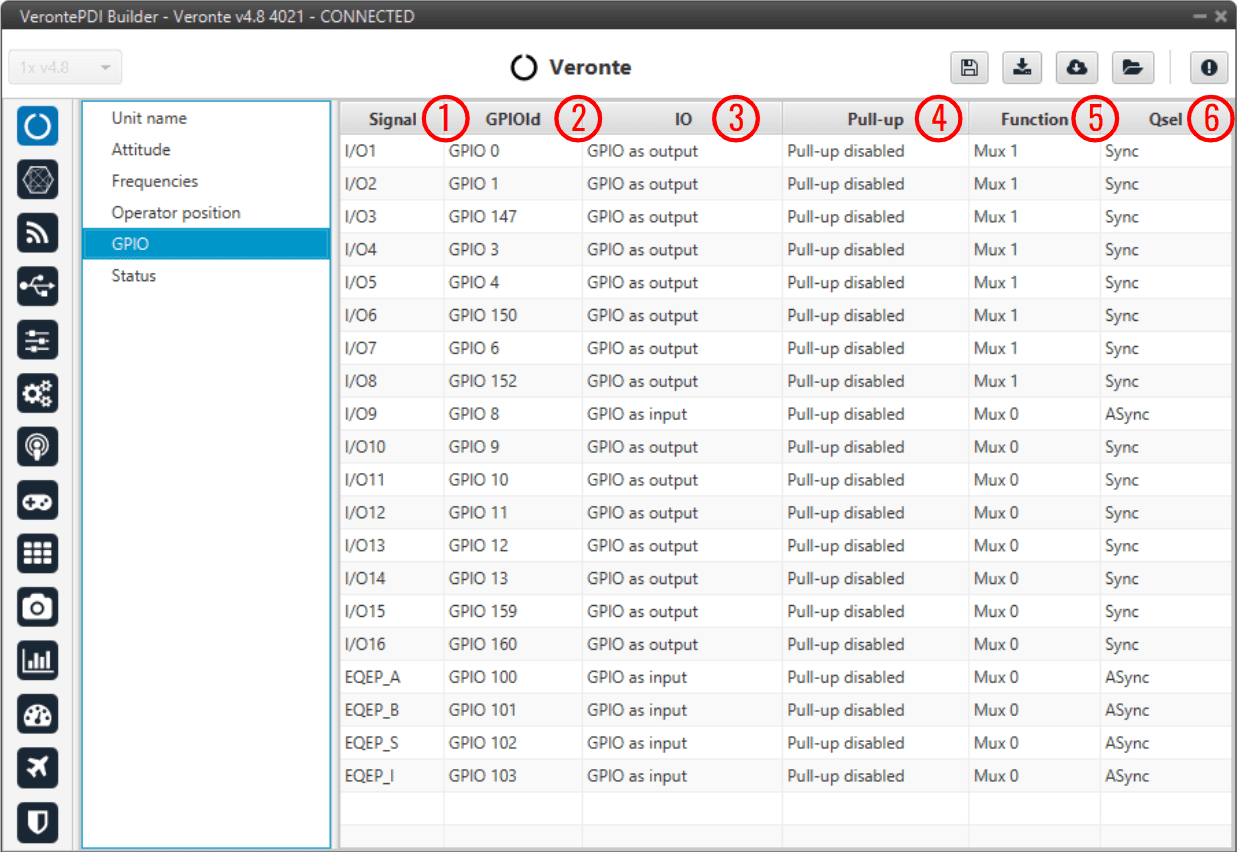Screen dimensions: 1237x852
Task: Click the Function column header
Action: coord(1034,119)
